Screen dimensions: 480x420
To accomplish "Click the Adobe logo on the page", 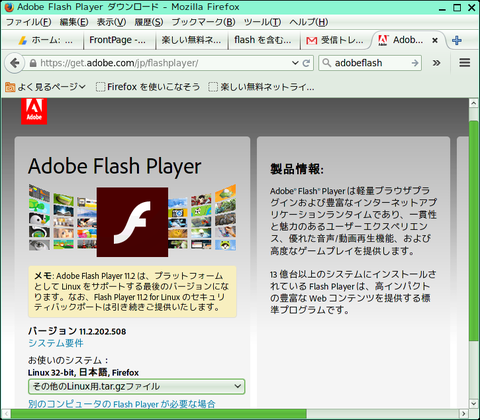I will pos(34,111).
